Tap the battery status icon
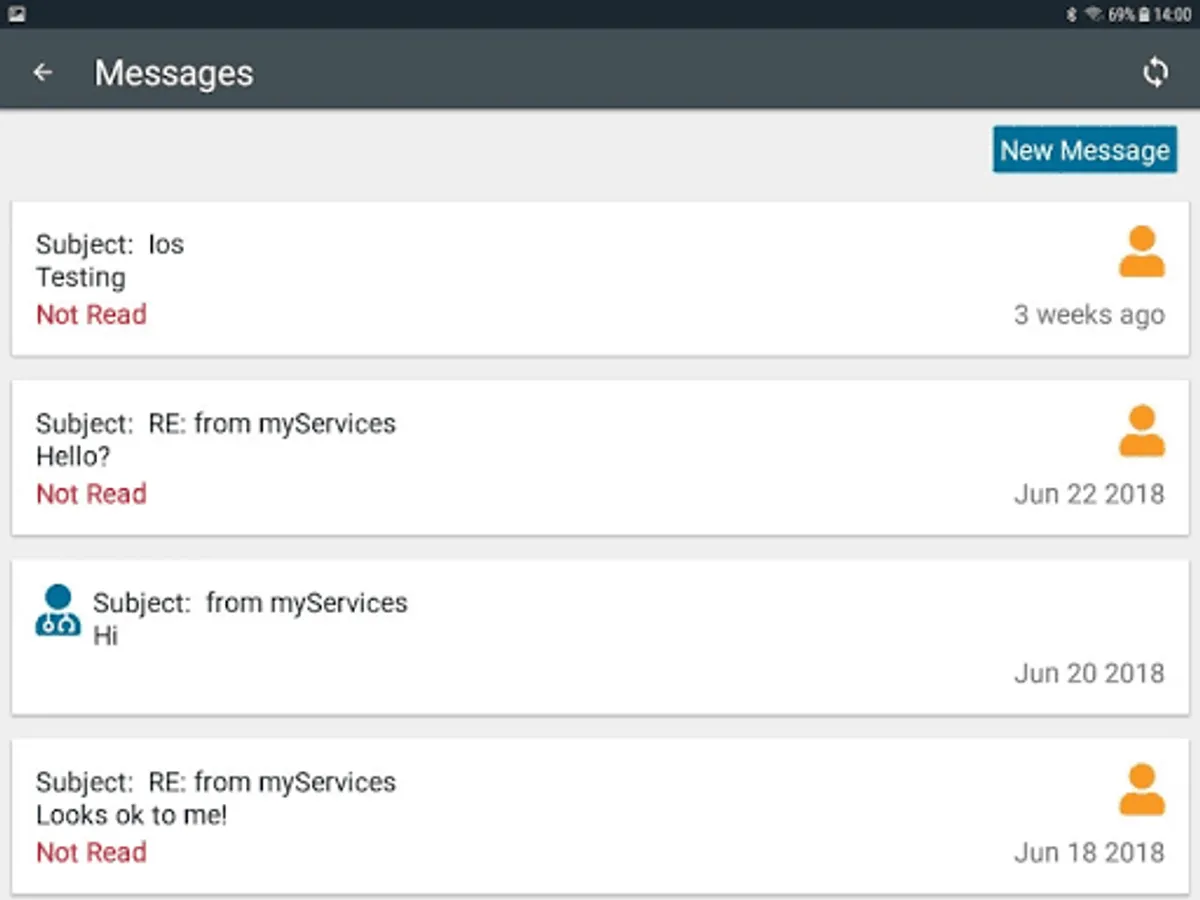Screen dimensions: 1200x900 tap(1143, 15)
